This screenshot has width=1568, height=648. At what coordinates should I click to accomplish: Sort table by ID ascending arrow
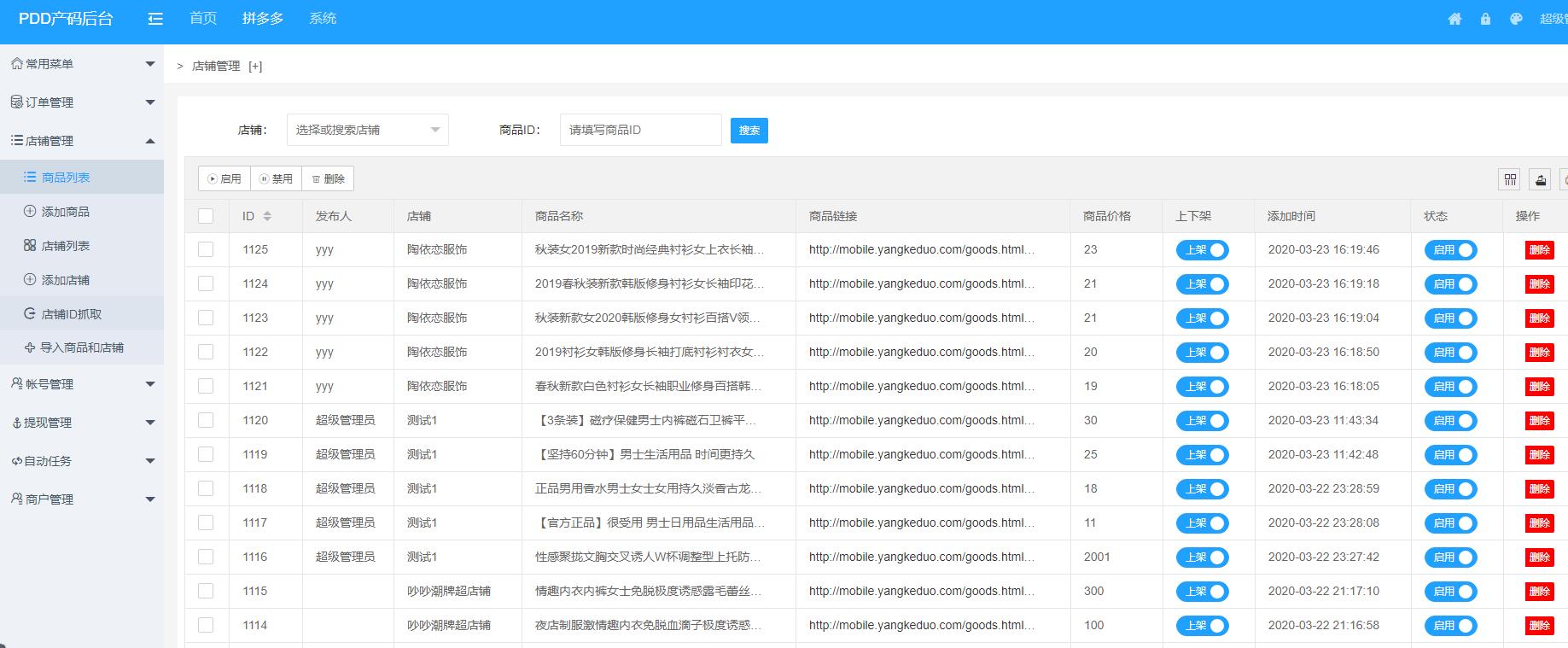[x=267, y=213]
